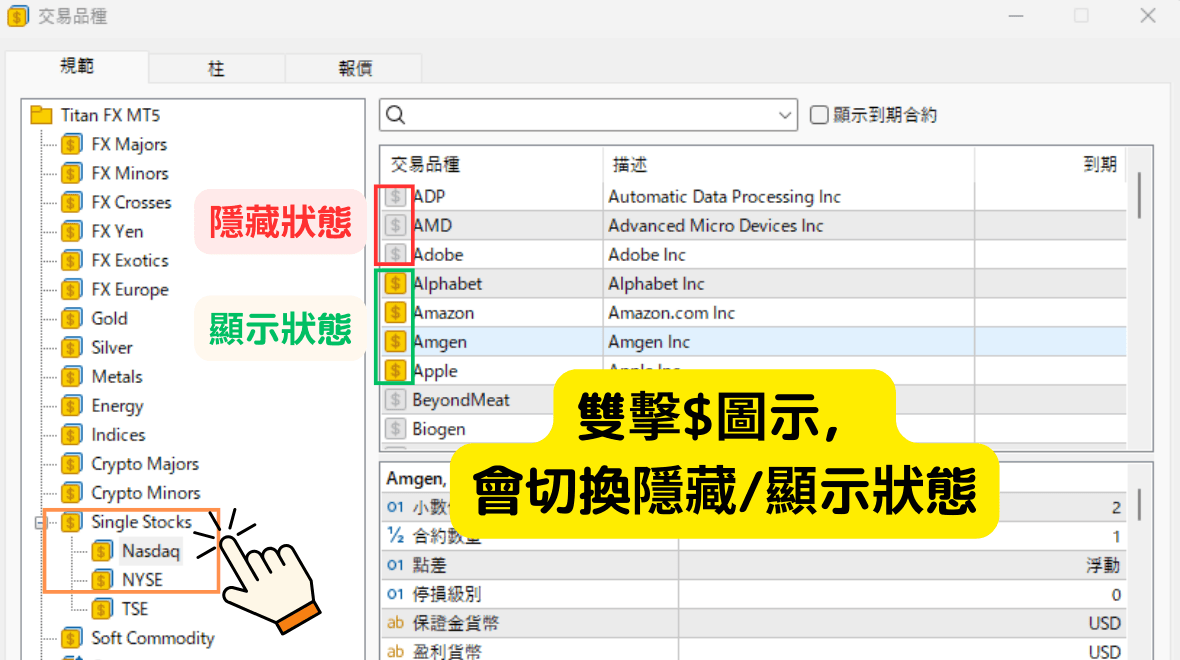
Task: Select the NYSE subgroup in the tree
Action: (x=141, y=580)
